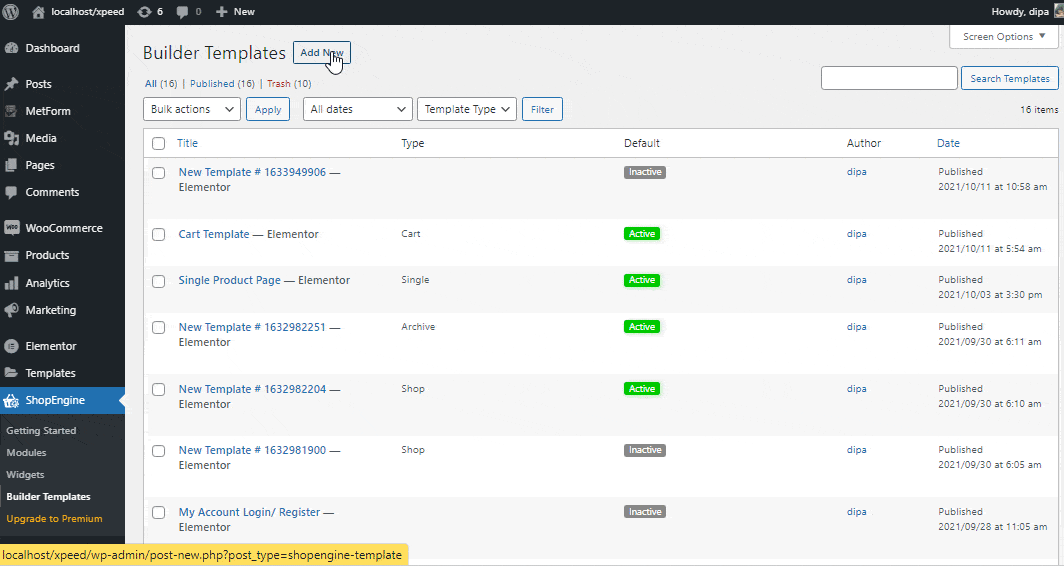Image resolution: width=1064 pixels, height=570 pixels.
Task: Expand the Screen Options panel
Action: [1004, 37]
